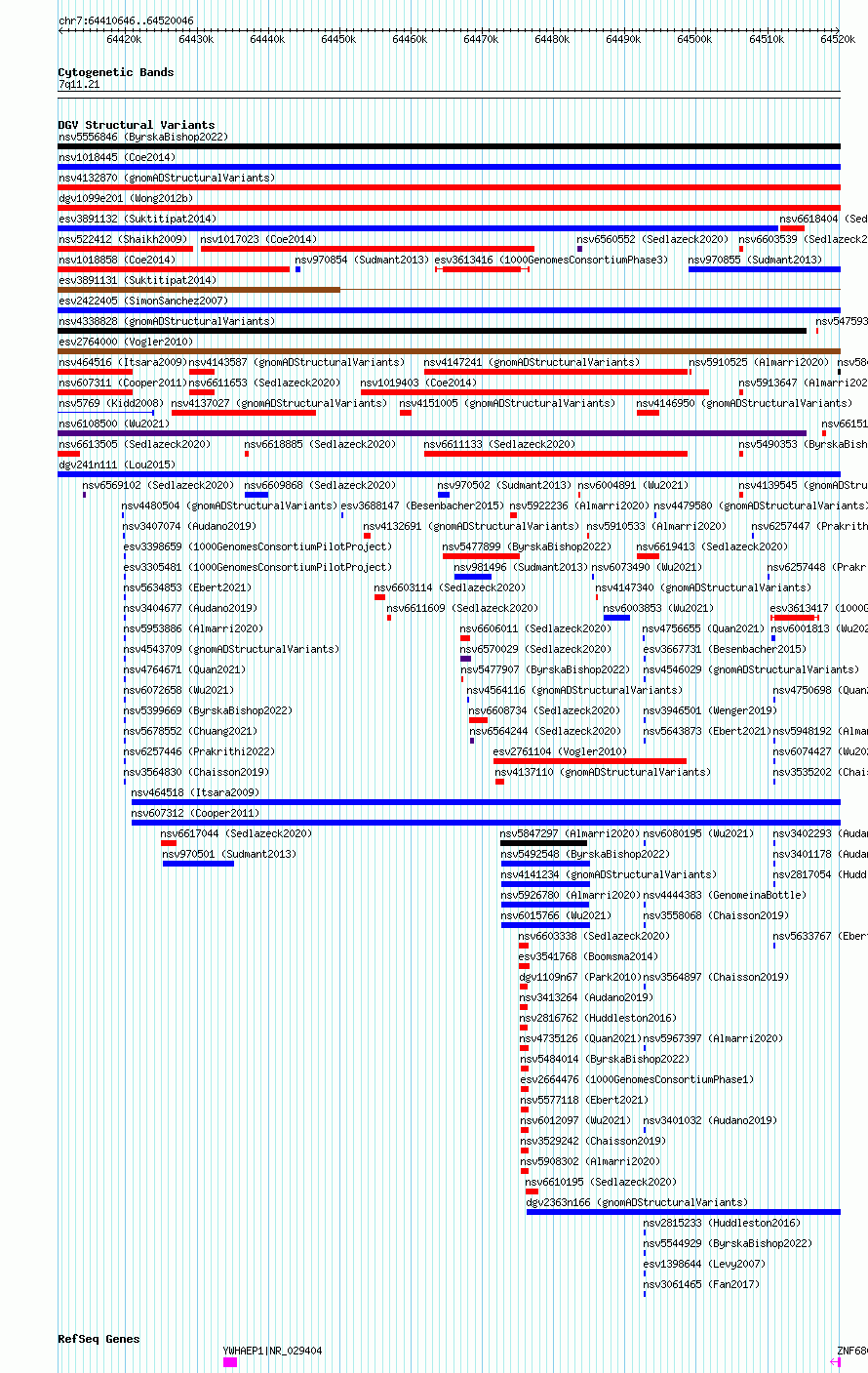Click nsv607311 (Cooper2011) label

coord(123,383)
